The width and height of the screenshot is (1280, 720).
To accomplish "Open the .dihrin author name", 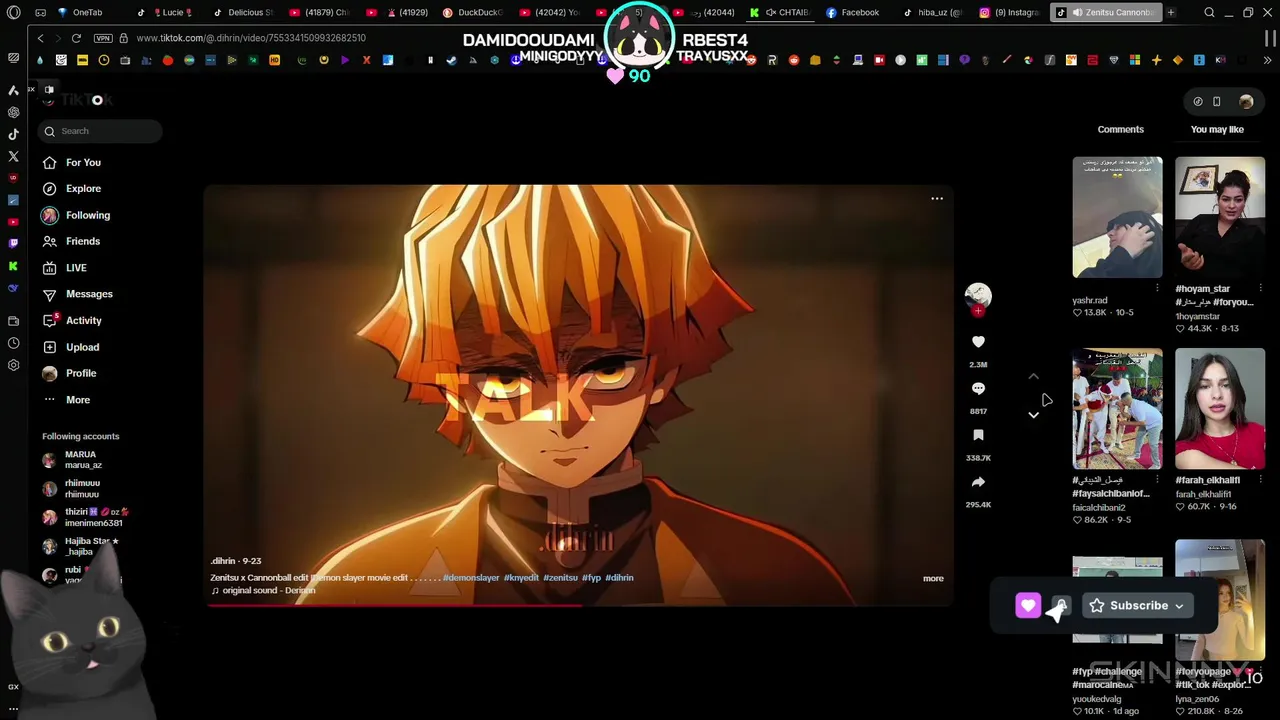I will click(x=222, y=561).
